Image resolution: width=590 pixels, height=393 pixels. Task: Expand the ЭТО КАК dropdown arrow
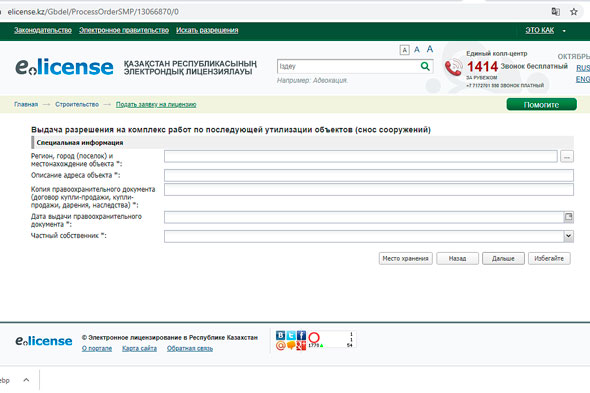tap(564, 31)
